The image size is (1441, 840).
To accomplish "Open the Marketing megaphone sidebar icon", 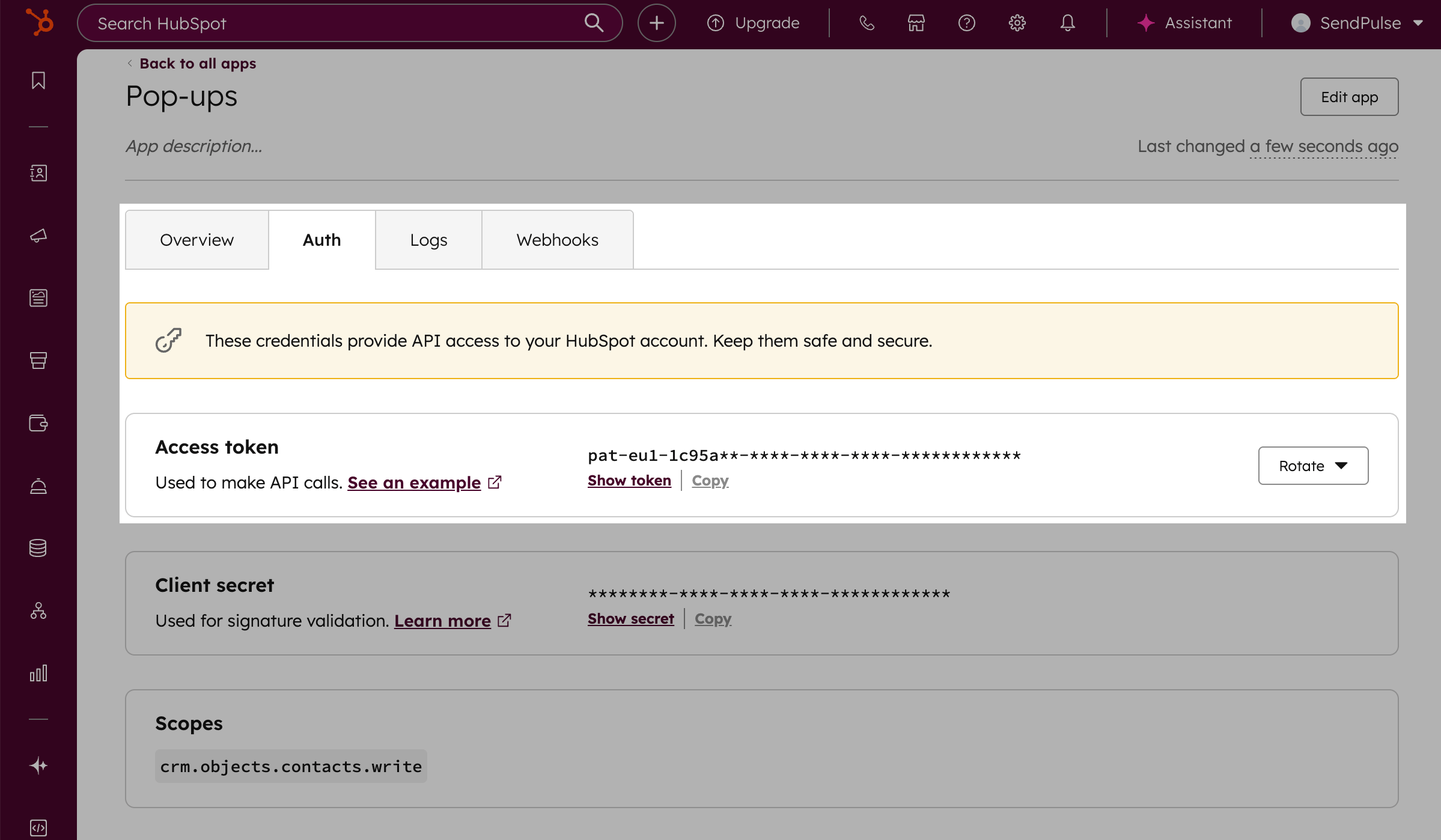I will click(x=38, y=236).
